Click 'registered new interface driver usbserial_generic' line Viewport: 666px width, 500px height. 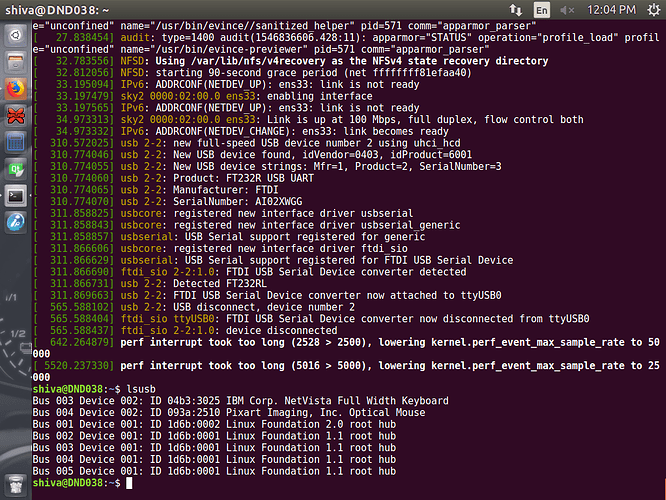click(x=246, y=225)
